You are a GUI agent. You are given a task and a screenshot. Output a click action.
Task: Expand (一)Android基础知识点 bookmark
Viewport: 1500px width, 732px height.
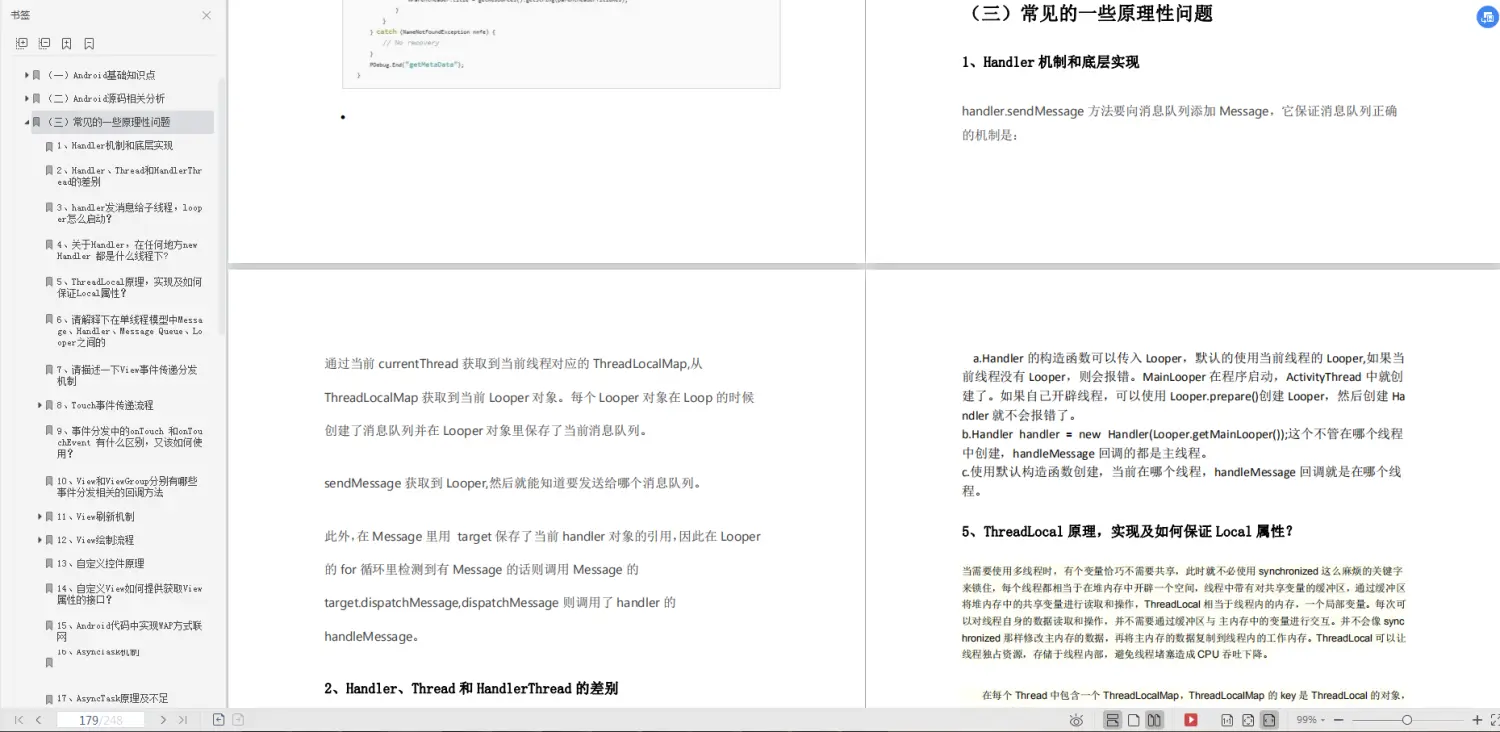(27, 75)
